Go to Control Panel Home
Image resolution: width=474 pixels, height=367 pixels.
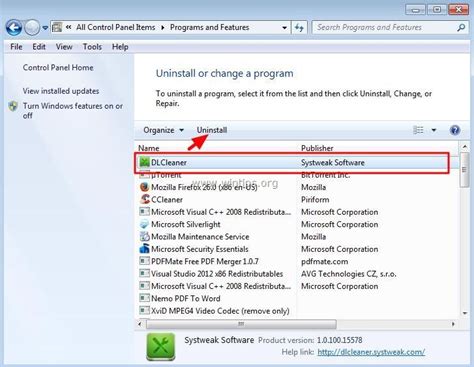click(58, 68)
